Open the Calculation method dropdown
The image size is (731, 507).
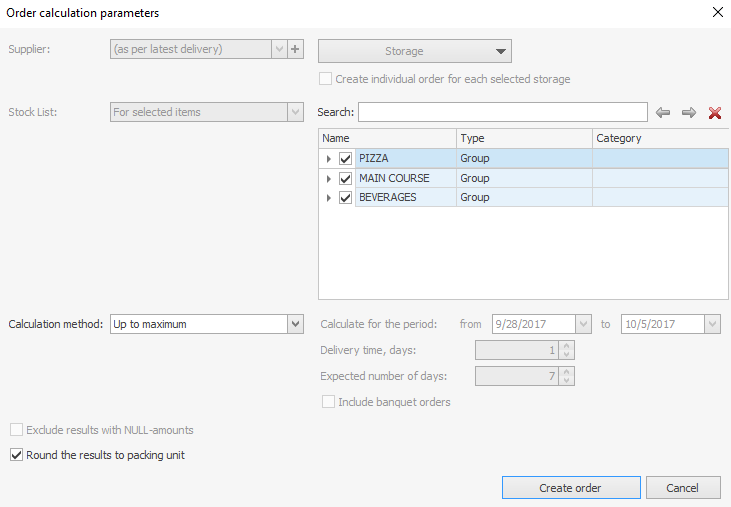pyautogui.click(x=295, y=324)
